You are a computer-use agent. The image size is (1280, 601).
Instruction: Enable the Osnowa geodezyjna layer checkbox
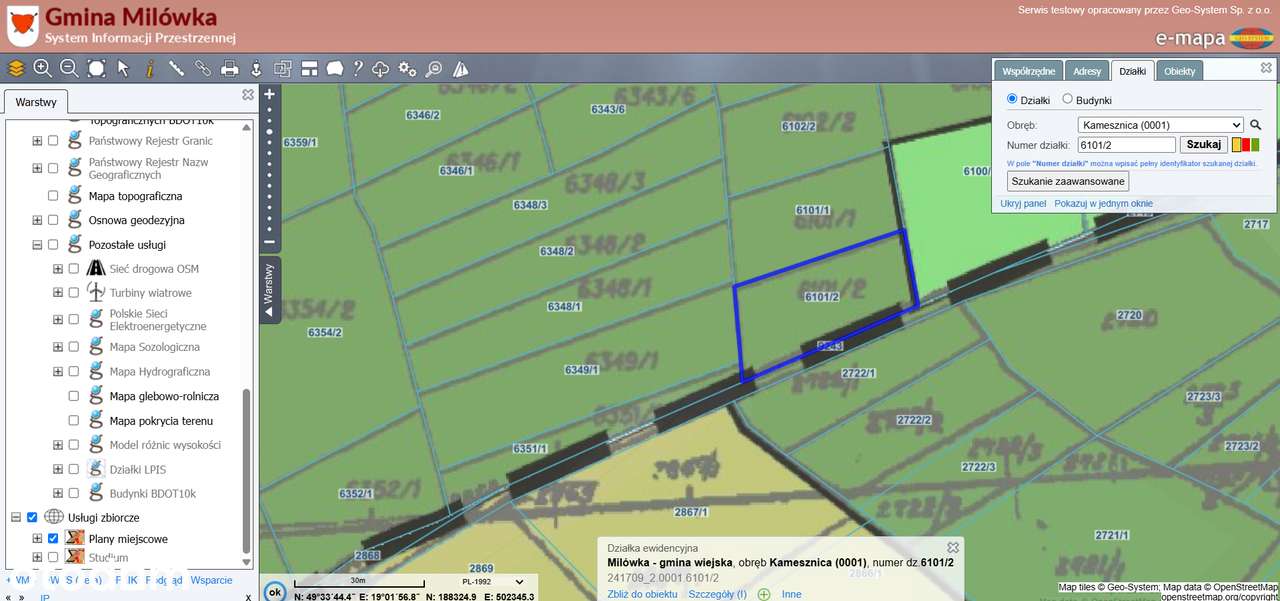pyautogui.click(x=53, y=220)
